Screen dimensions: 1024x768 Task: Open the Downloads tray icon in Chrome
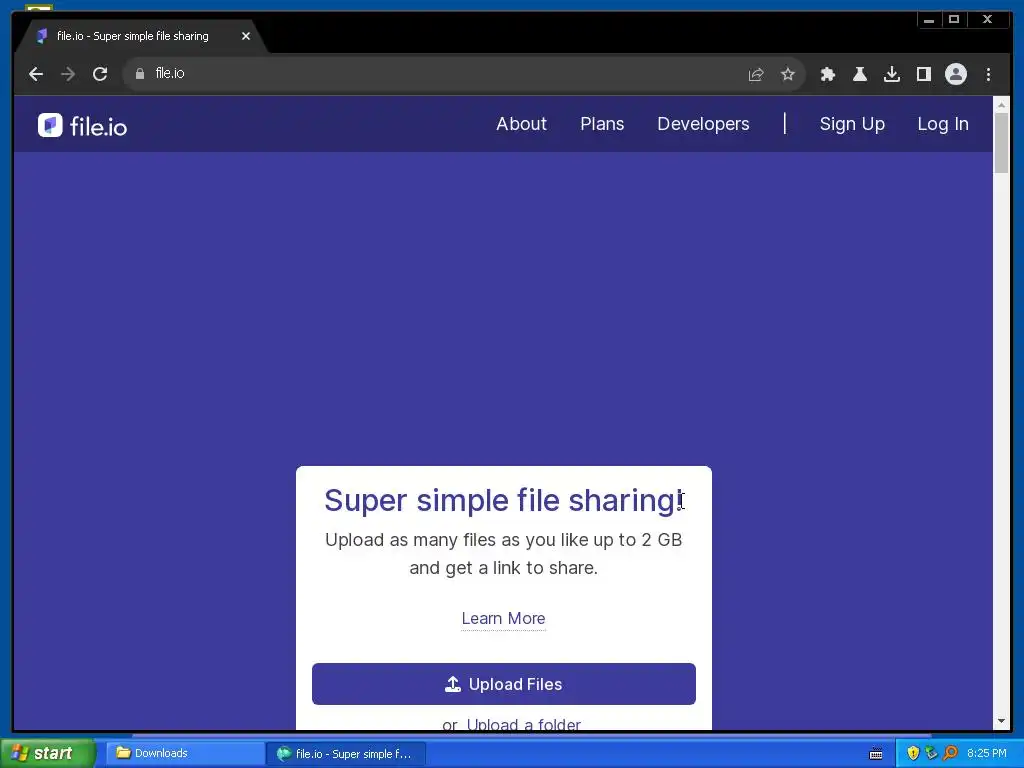tap(891, 74)
